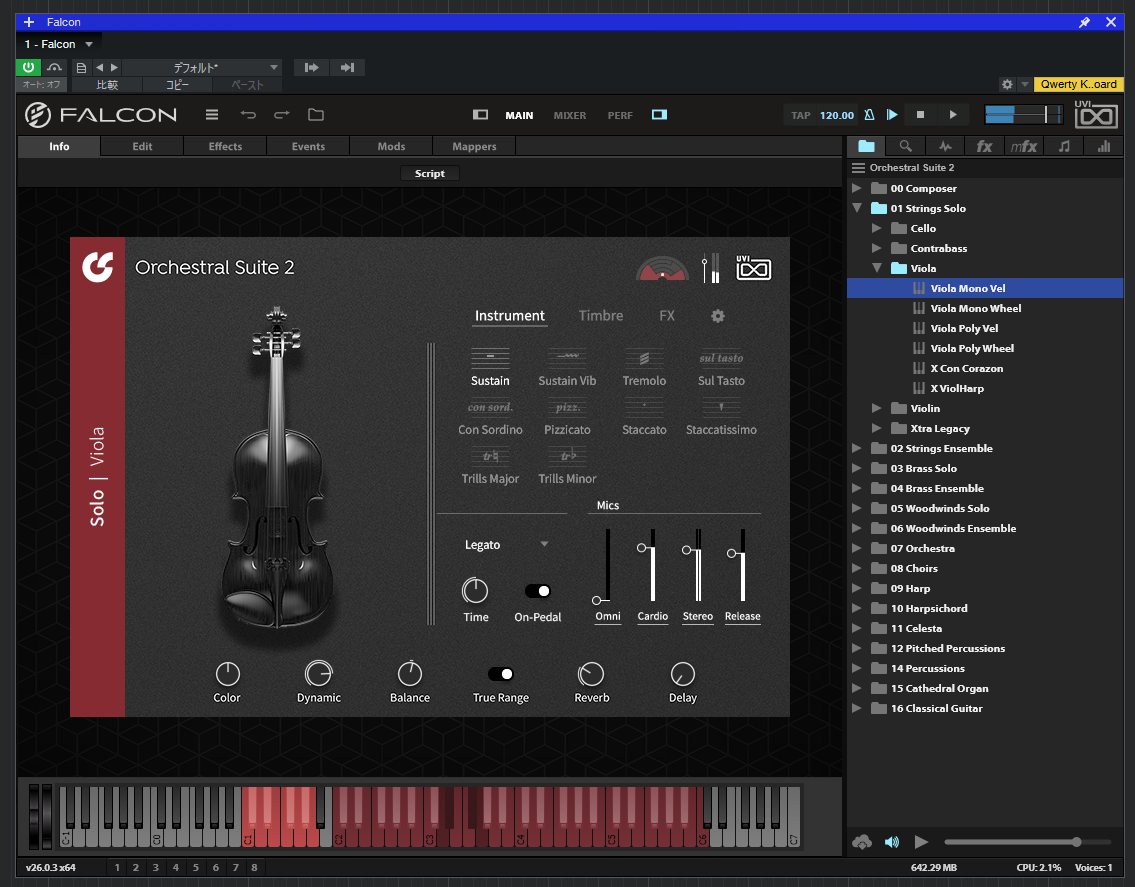Viewport: 1135px width, 887px height.
Task: Click the master volume meter slider
Action: tap(1024, 114)
